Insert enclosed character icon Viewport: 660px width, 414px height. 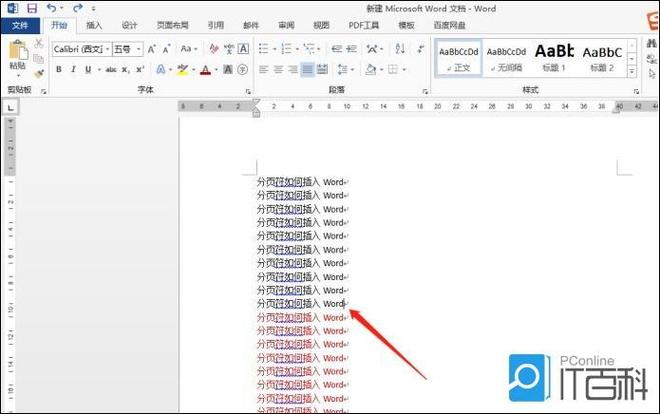coord(242,69)
